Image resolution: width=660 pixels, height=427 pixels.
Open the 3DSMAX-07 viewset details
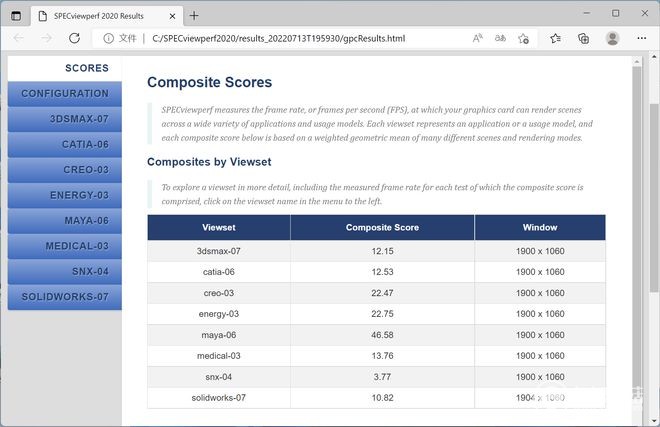click(x=65, y=119)
